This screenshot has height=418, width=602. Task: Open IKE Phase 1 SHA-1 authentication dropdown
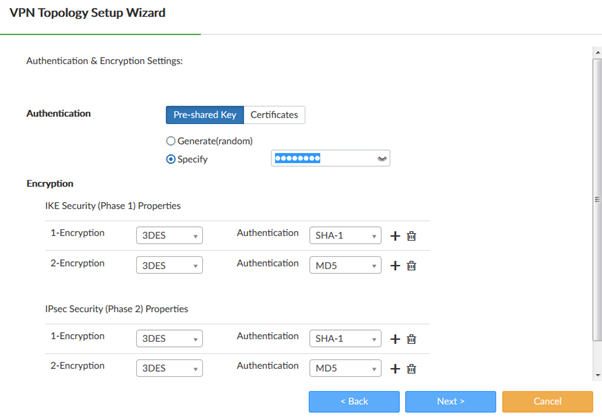click(345, 236)
